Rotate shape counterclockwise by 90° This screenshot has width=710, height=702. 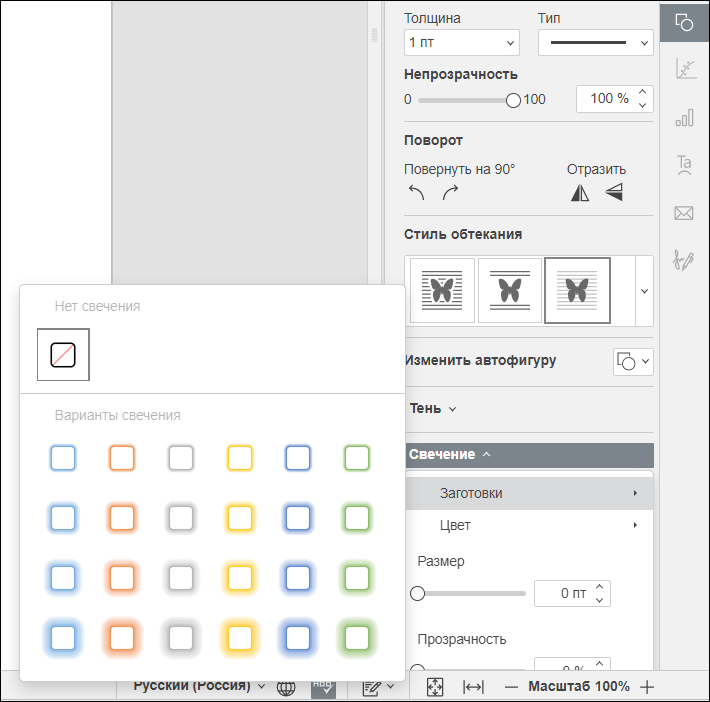tap(416, 192)
